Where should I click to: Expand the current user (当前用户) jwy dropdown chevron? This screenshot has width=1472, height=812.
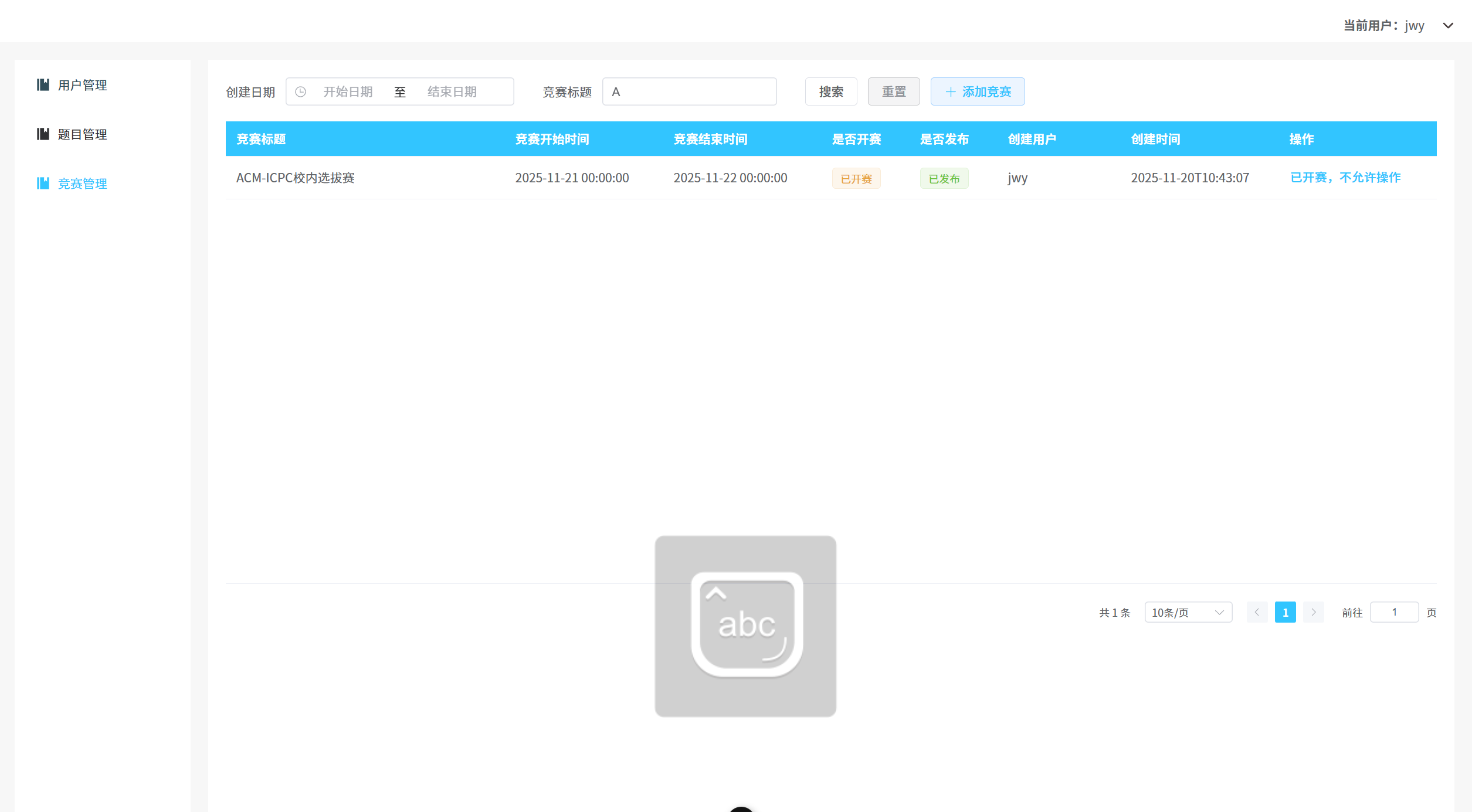pyautogui.click(x=1448, y=26)
